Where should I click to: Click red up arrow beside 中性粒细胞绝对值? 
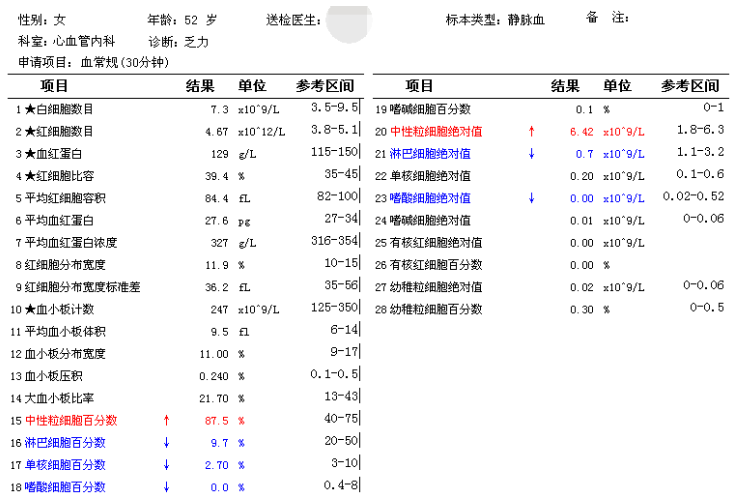coord(531,131)
